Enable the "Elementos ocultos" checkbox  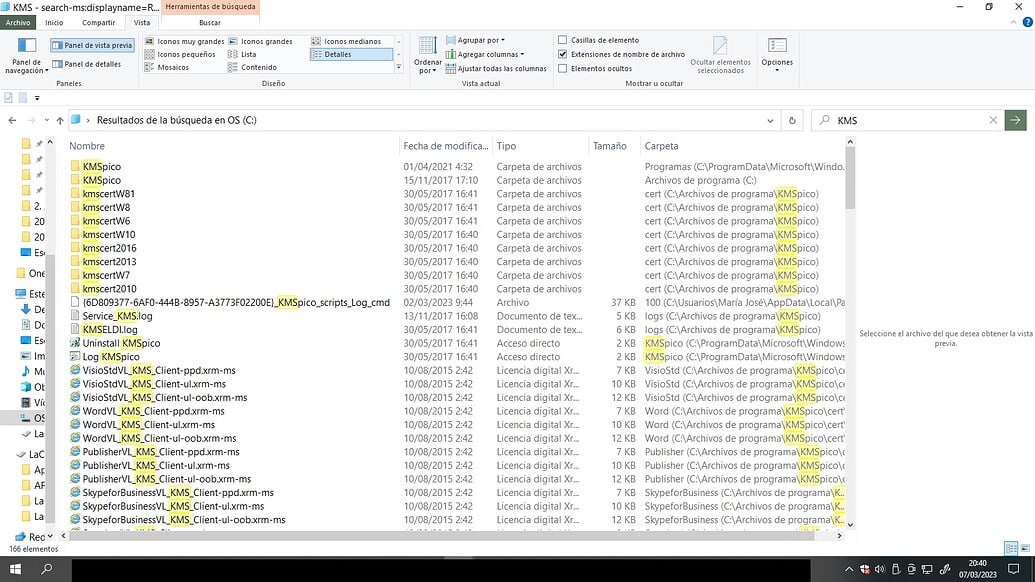tap(563, 68)
